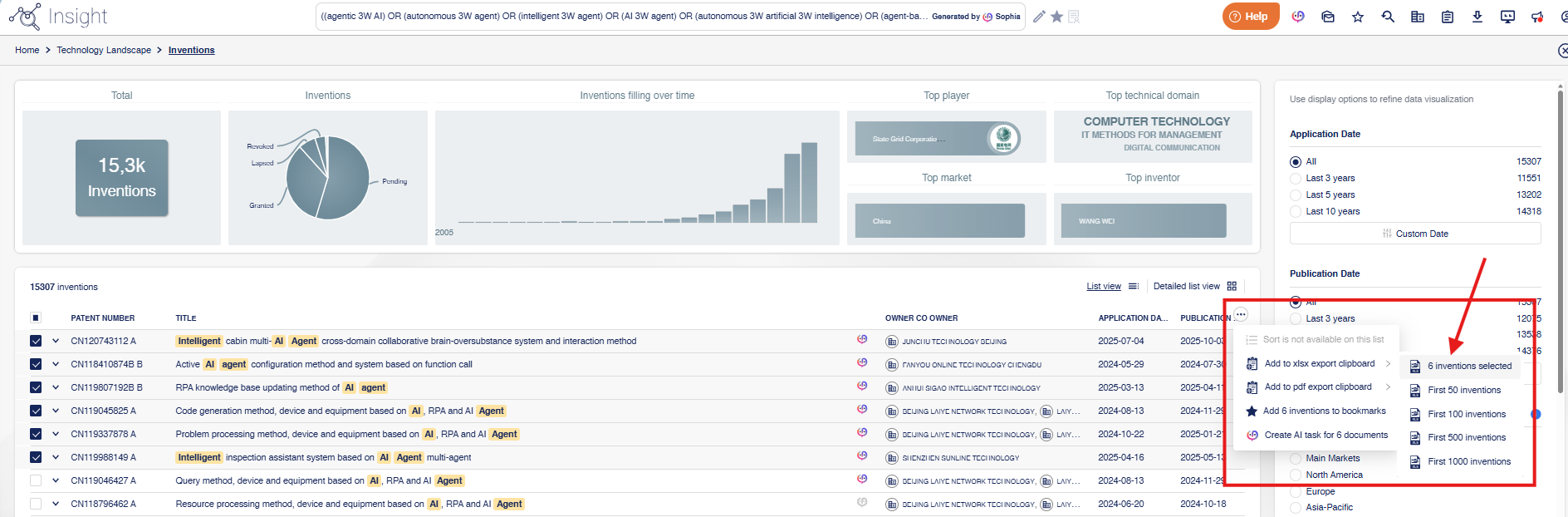Open the monitor/presentation icon in toolbar
1568x517 pixels.
coord(1507,17)
